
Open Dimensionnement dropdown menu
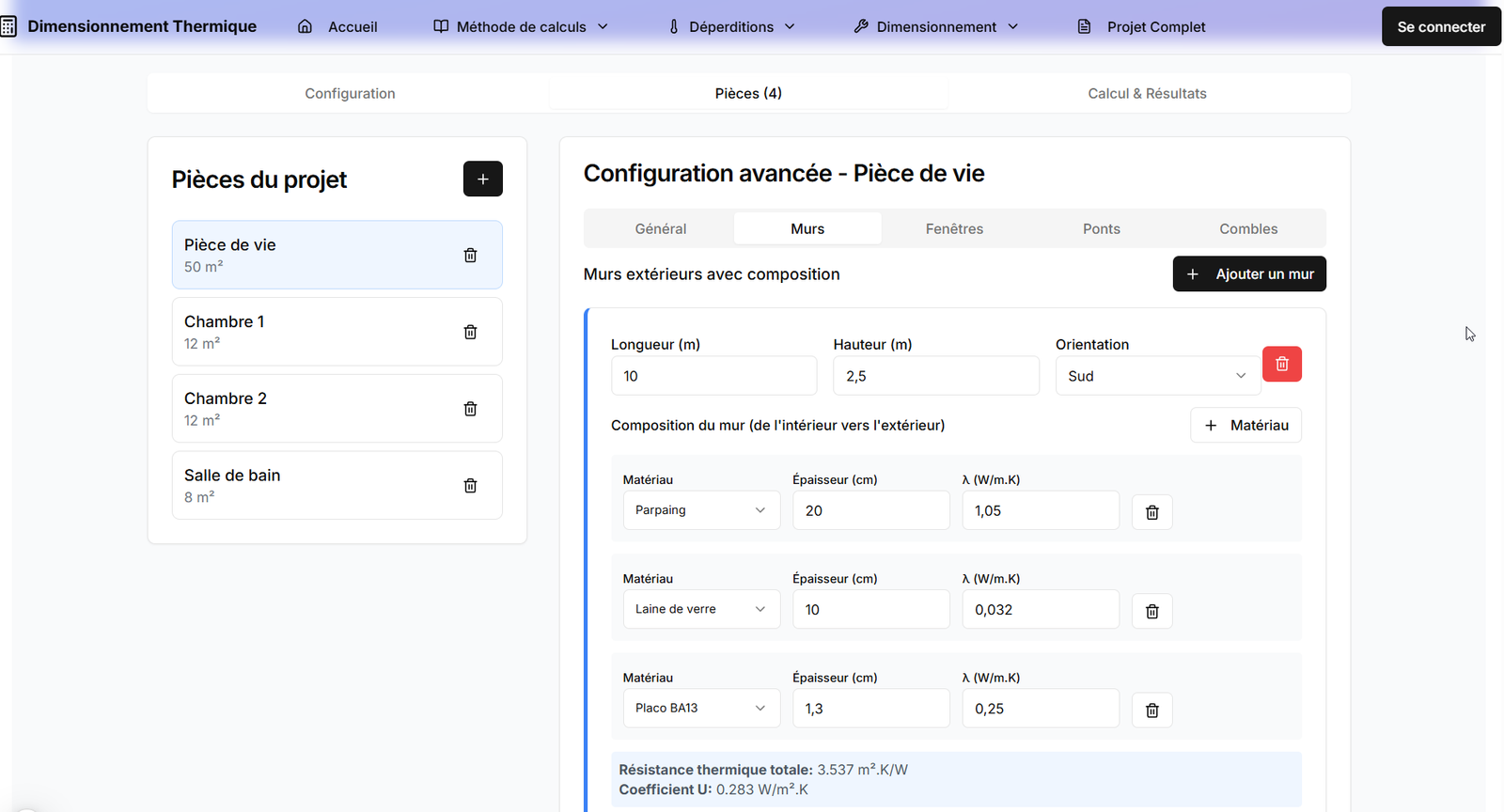936,26
